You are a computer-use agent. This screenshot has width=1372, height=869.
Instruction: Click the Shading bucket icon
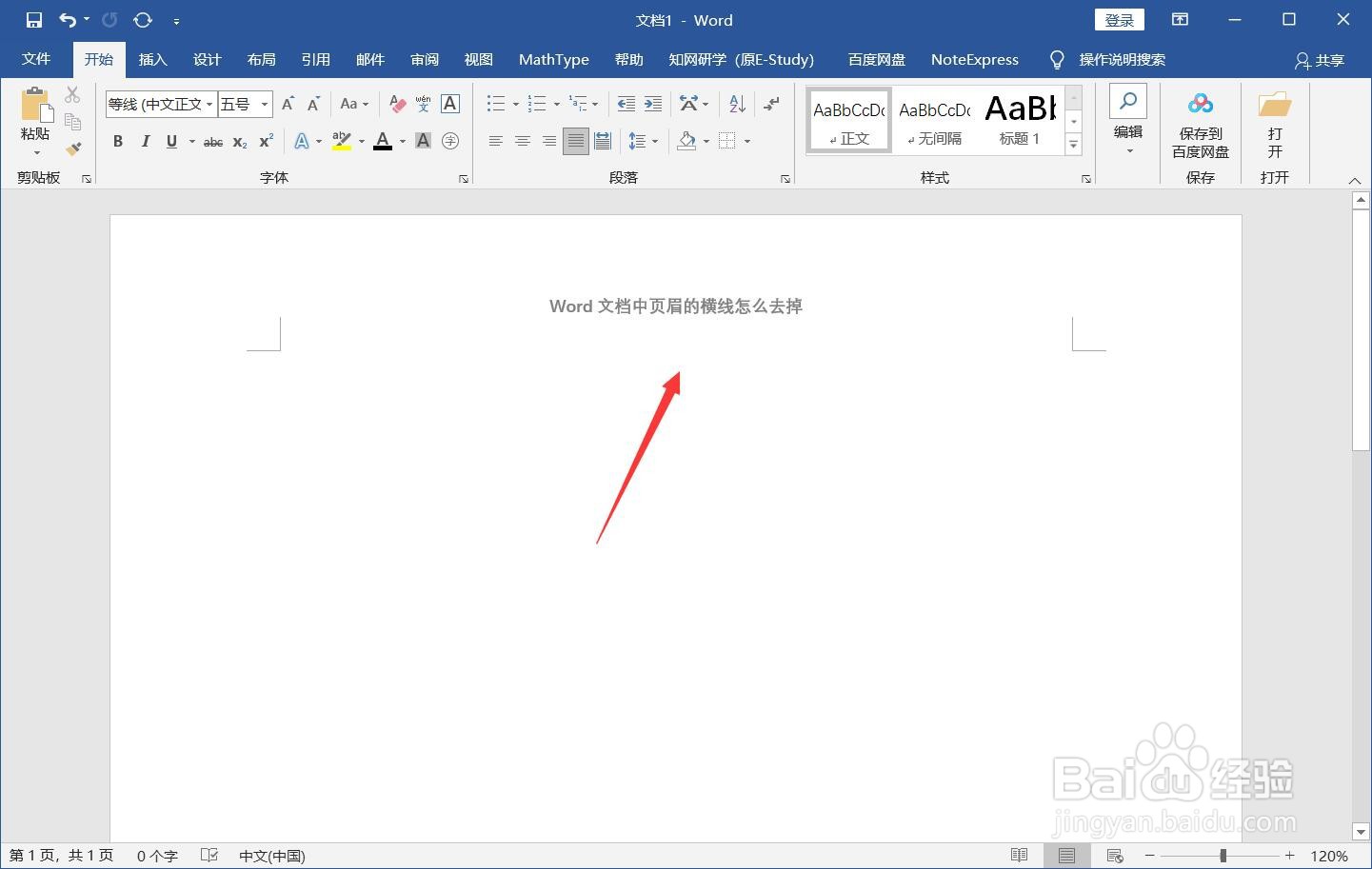687,141
